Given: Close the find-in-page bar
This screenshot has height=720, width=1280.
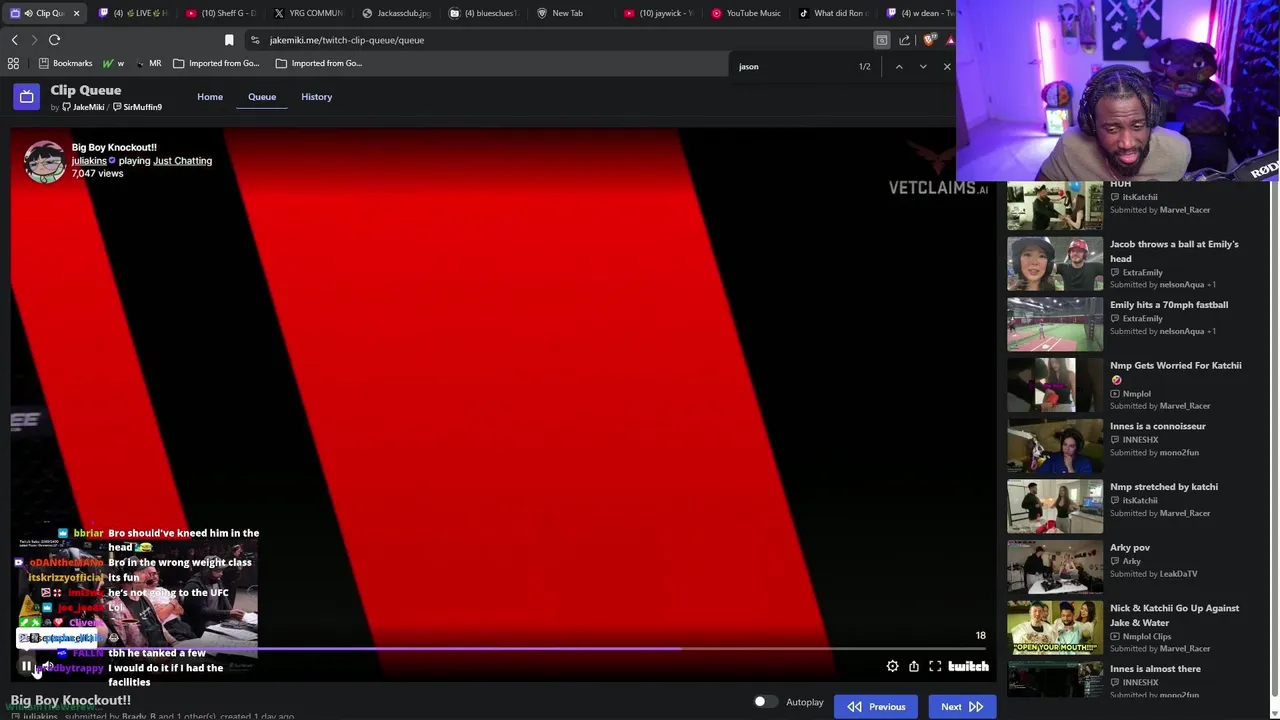Looking at the screenshot, I should (x=946, y=67).
